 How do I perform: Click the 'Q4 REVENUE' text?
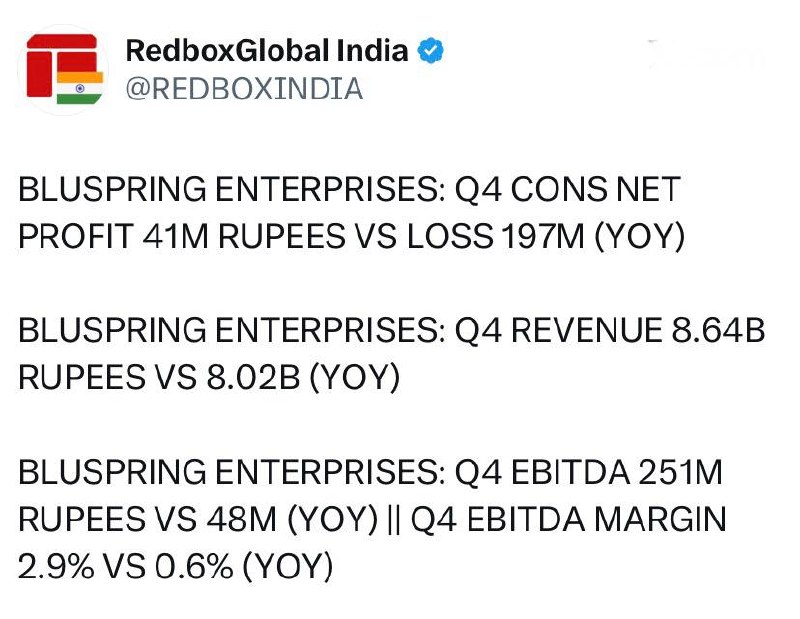(x=558, y=330)
